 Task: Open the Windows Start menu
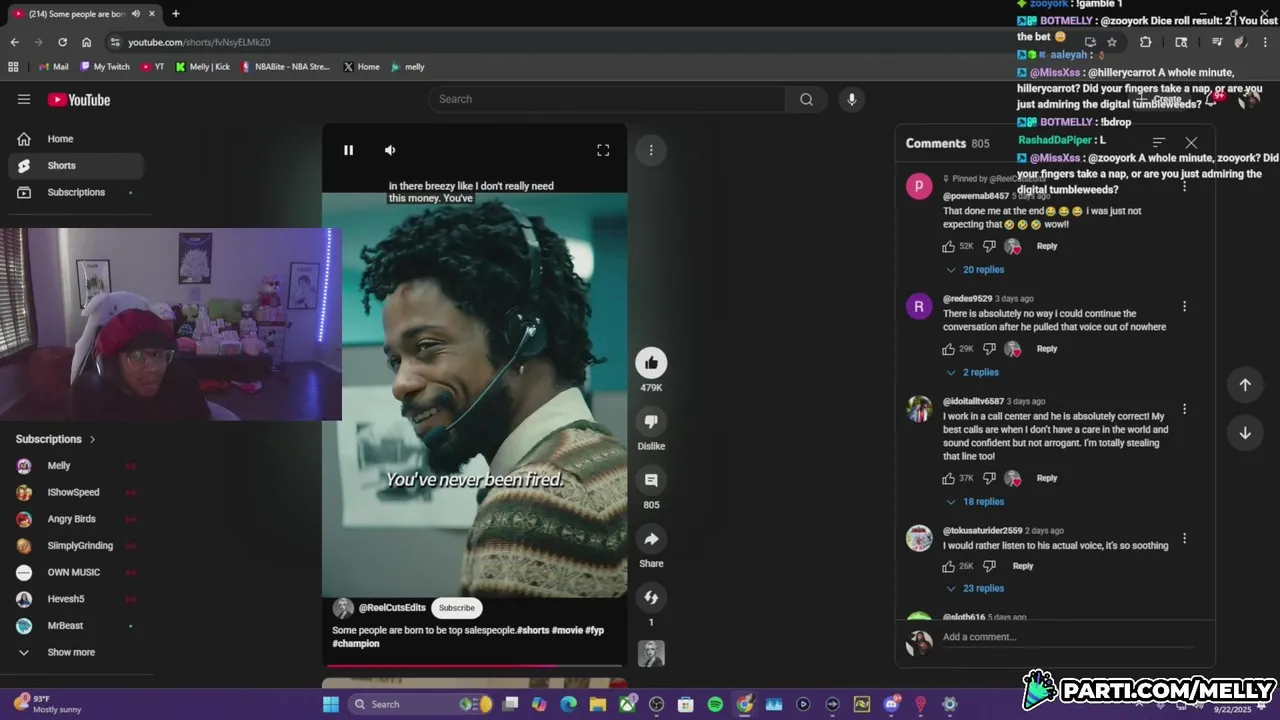331,704
